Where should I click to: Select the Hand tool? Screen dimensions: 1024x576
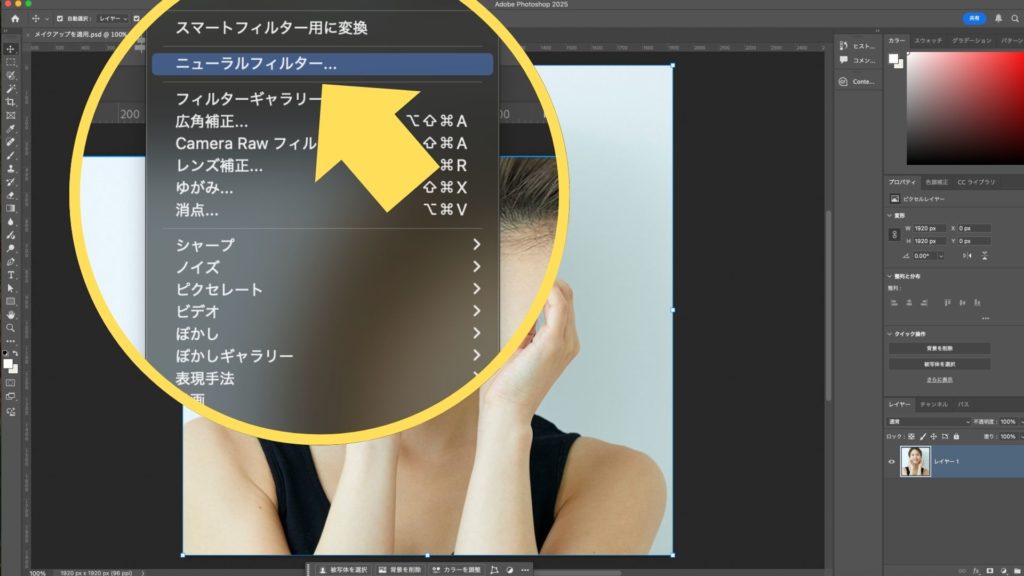click(11, 314)
